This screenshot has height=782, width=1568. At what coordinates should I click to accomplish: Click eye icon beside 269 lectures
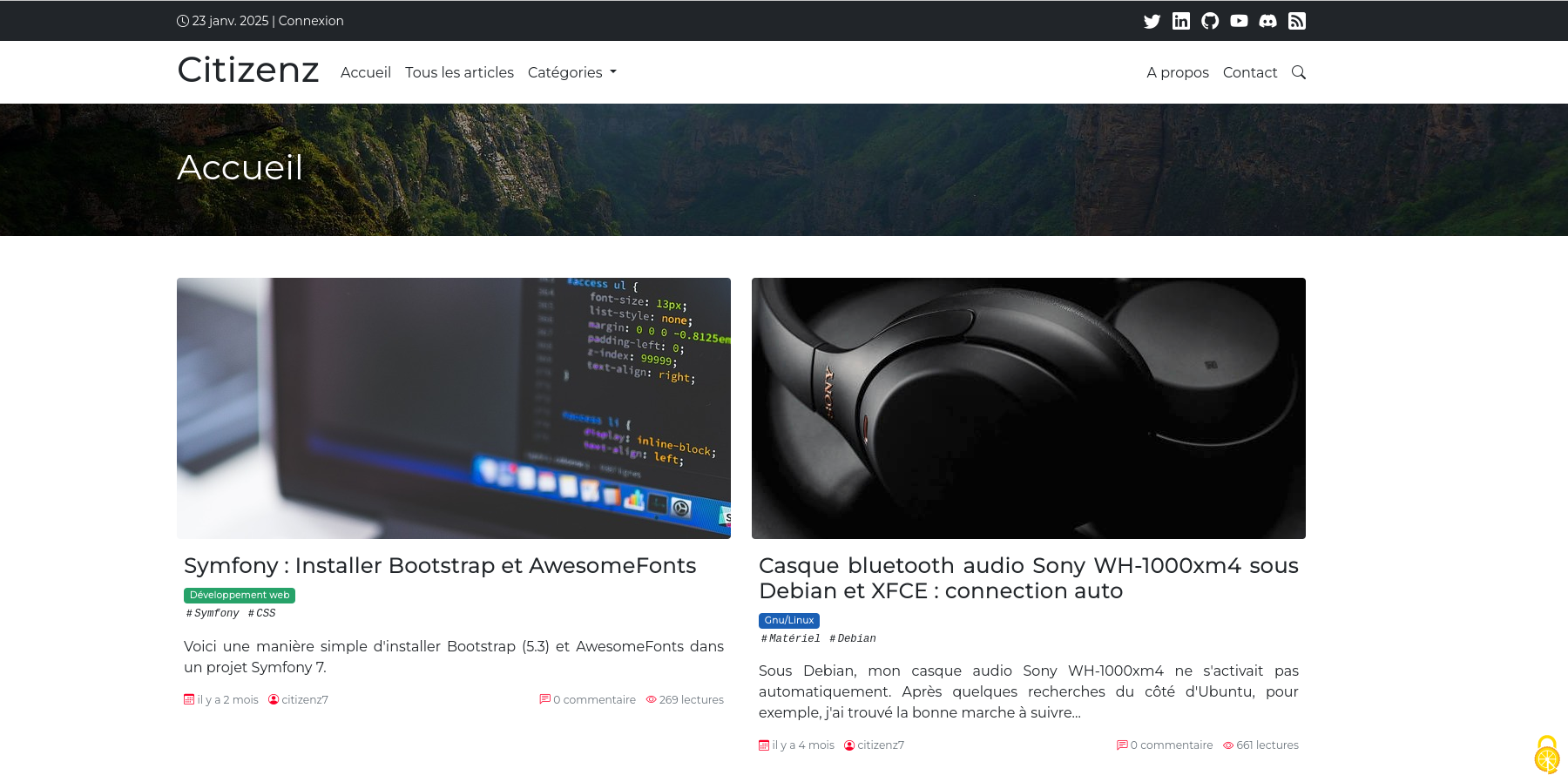pos(651,699)
